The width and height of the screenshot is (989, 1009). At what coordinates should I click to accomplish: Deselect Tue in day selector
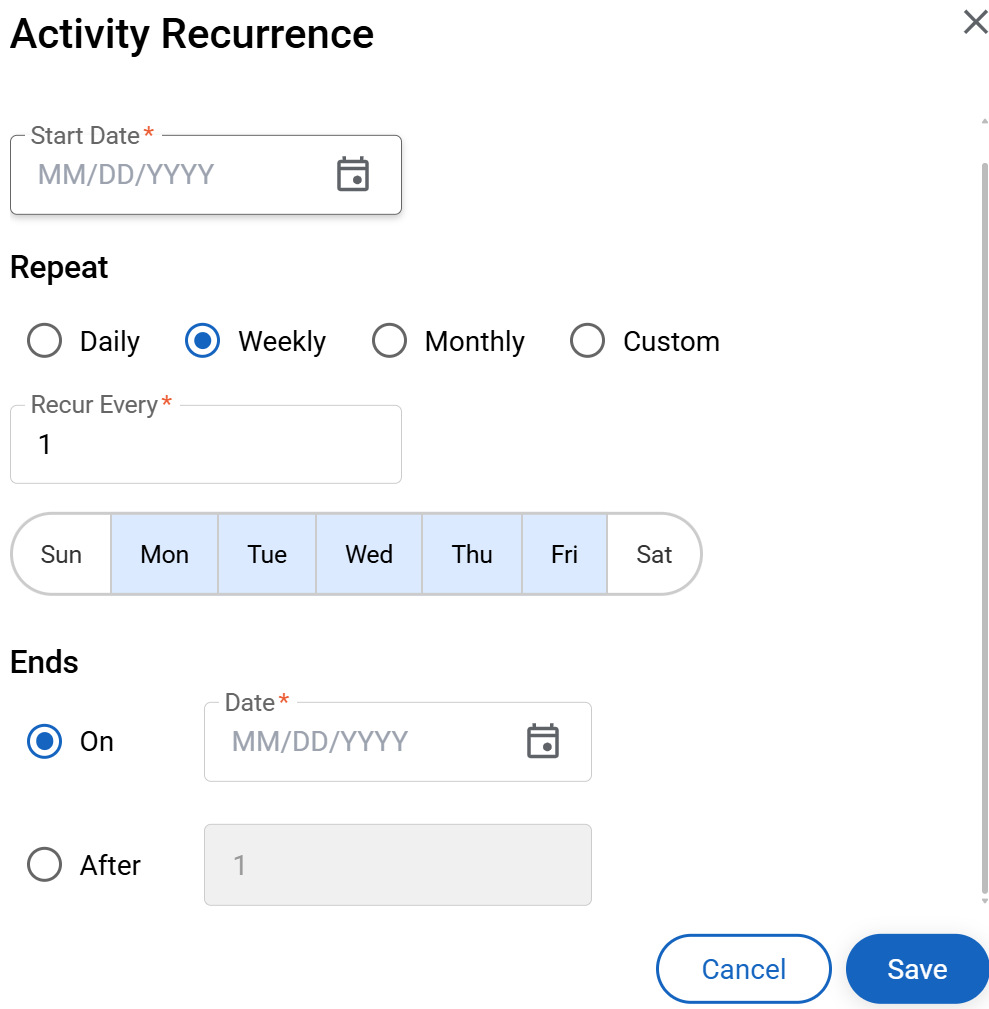tap(267, 554)
